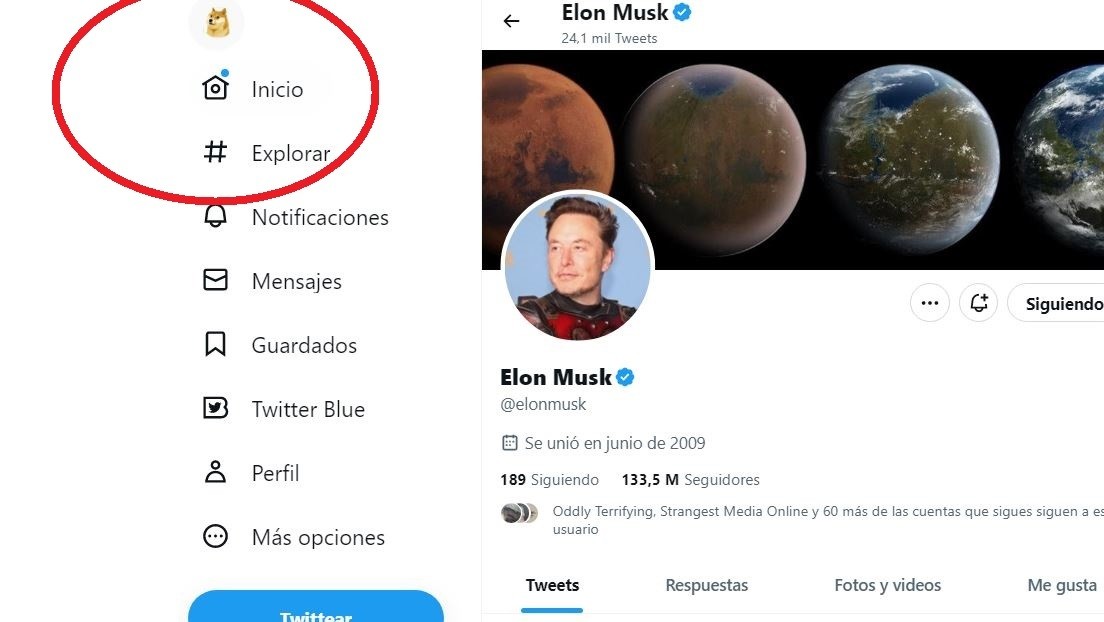Open the Mensajes inbox
Image resolution: width=1104 pixels, height=622 pixels.
coord(296,281)
